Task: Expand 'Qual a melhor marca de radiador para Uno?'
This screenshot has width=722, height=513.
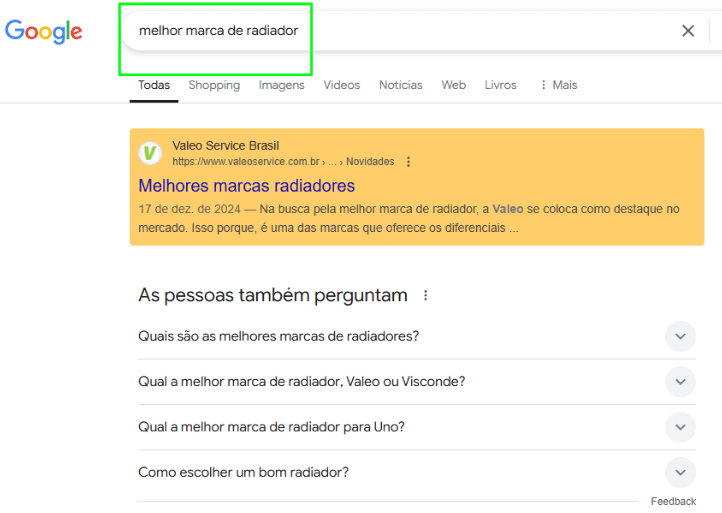Action: point(680,427)
